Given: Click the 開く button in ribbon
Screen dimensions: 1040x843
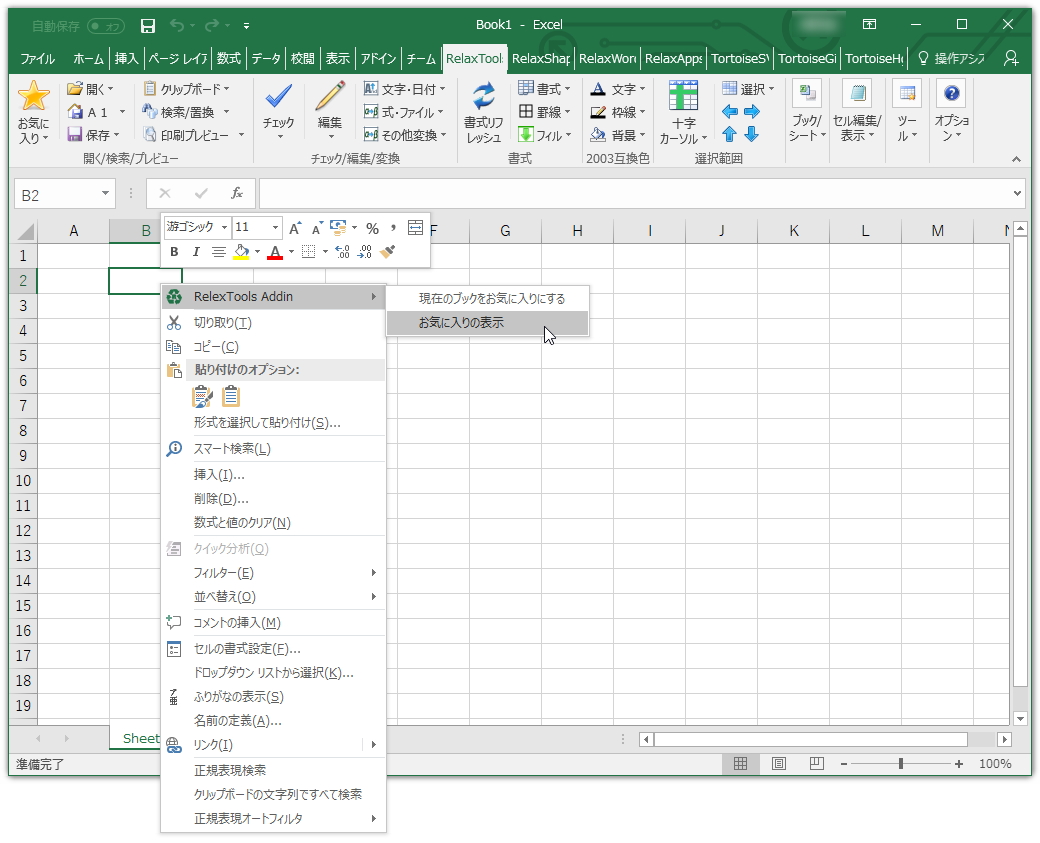Looking at the screenshot, I should point(91,89).
